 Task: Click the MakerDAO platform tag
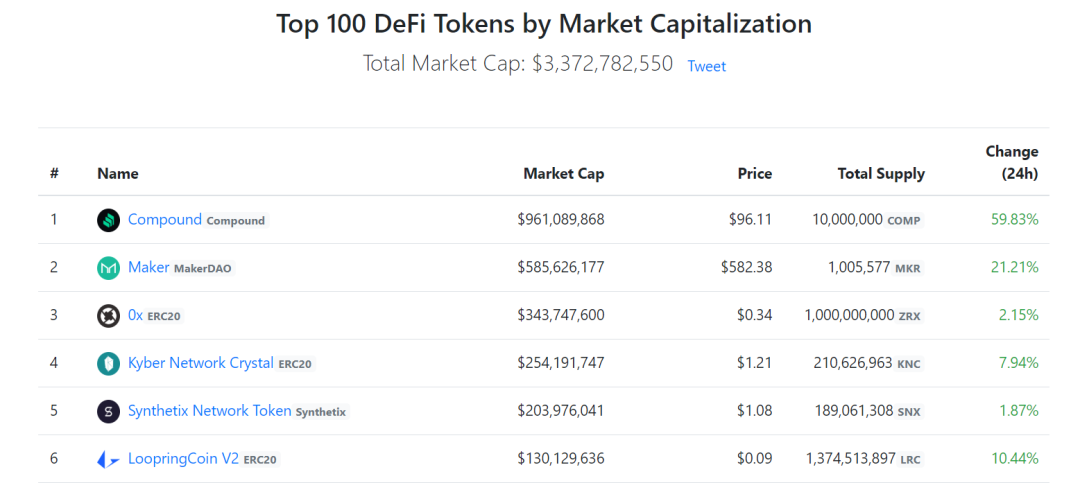202,269
